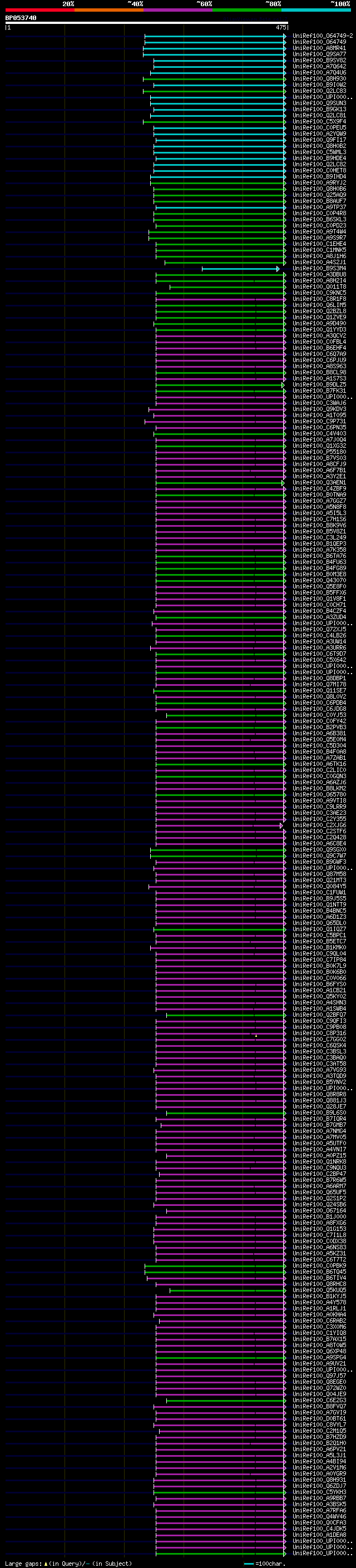356x1568 pixels.
Task: Select the UniRef100_B9S3M4 label
Action: [319, 269]
